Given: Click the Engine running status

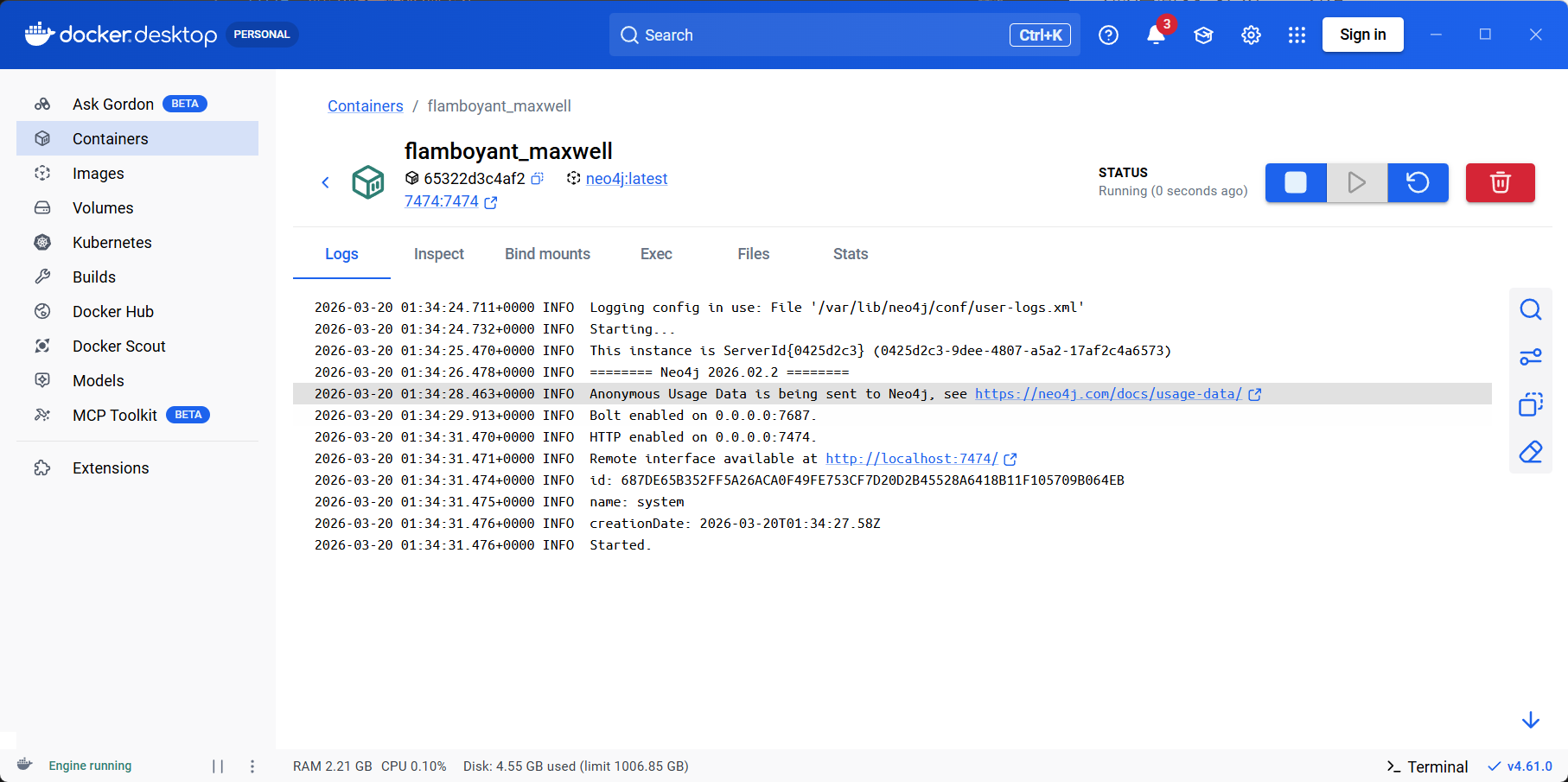Looking at the screenshot, I should (x=90, y=766).
